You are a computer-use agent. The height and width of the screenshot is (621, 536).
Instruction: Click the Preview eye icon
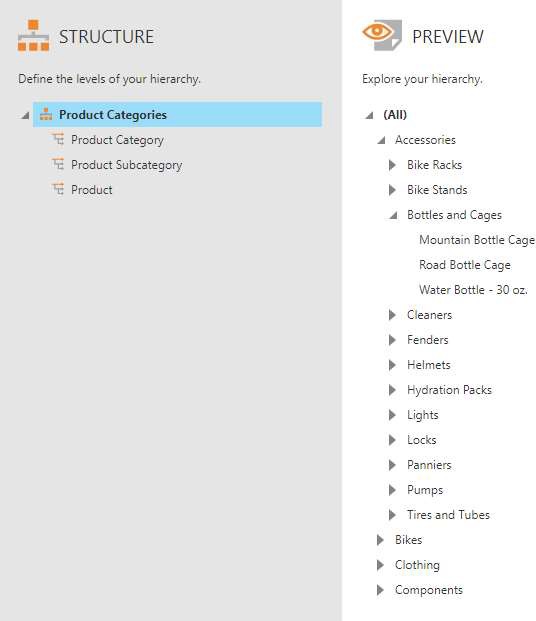pos(382,35)
